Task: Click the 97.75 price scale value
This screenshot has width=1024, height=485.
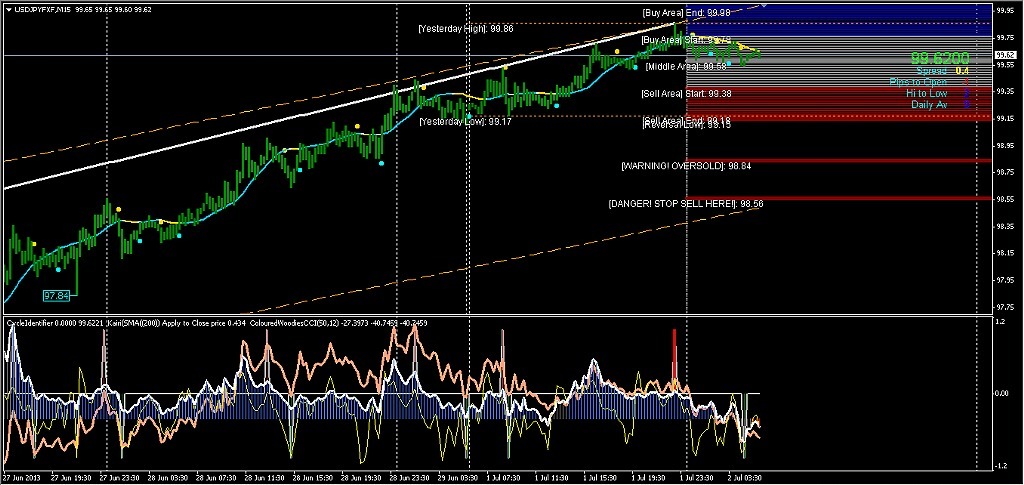Action: [x=1004, y=307]
